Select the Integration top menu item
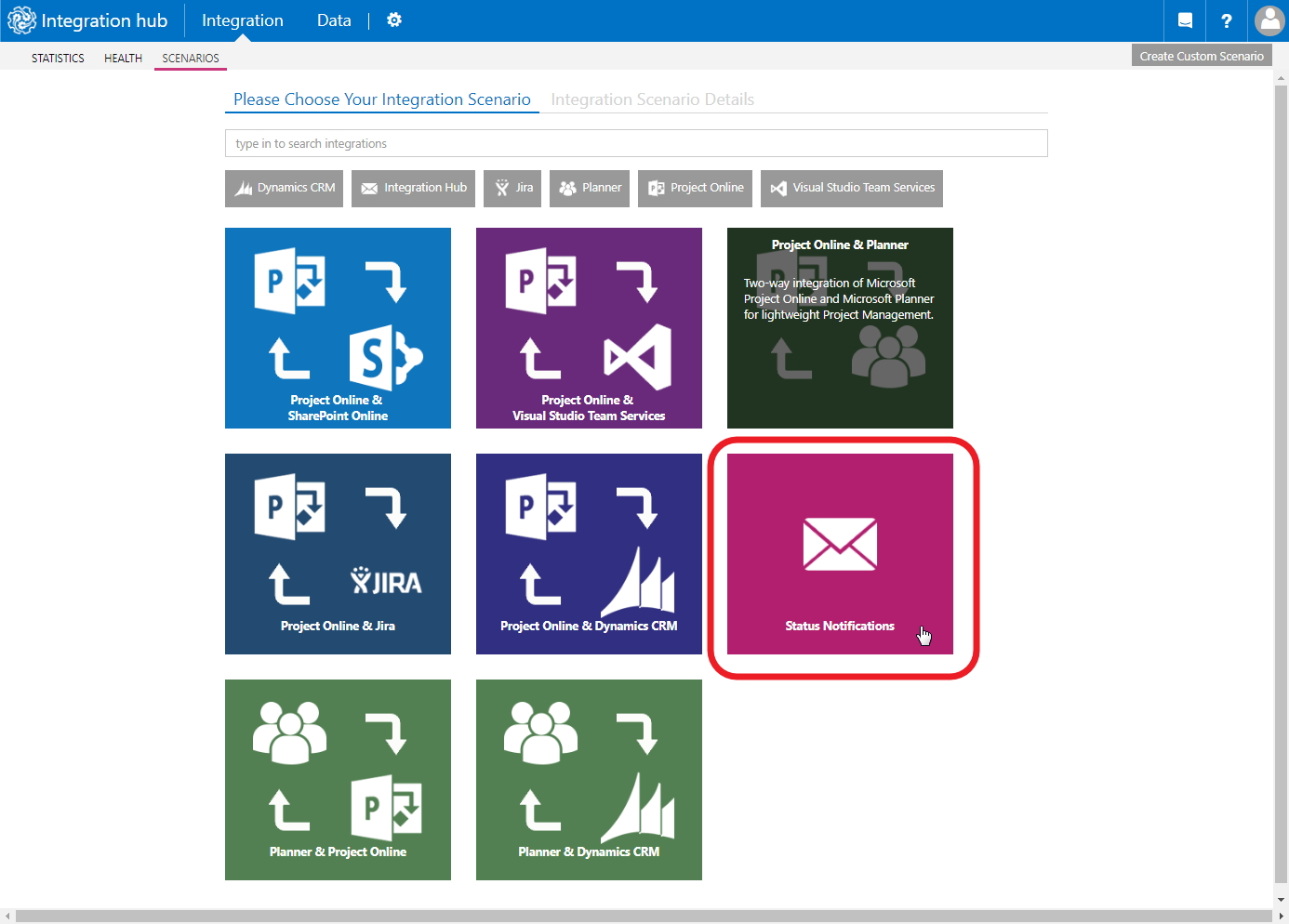 click(x=243, y=20)
